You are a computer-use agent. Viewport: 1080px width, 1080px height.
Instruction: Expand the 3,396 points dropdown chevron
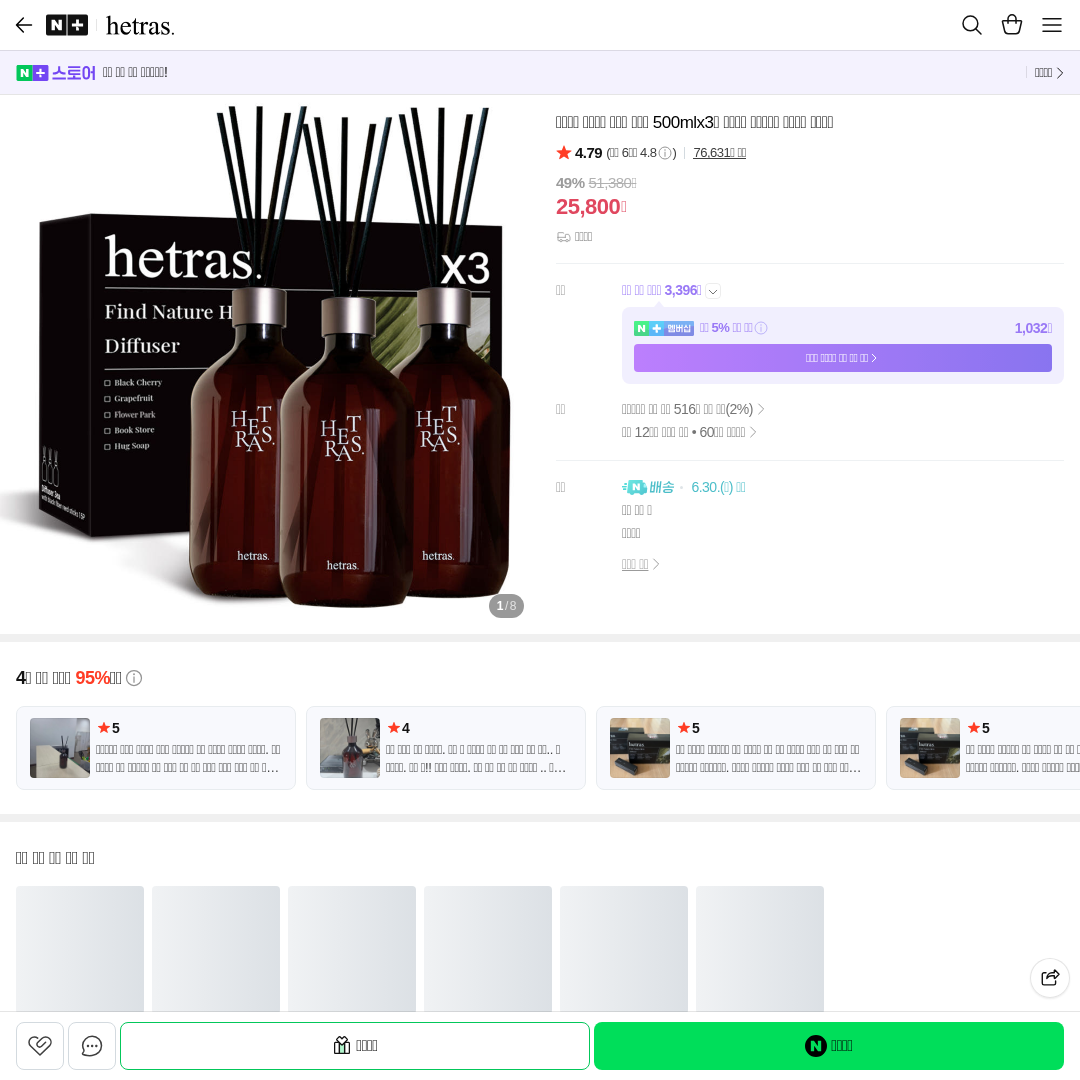coord(713,291)
